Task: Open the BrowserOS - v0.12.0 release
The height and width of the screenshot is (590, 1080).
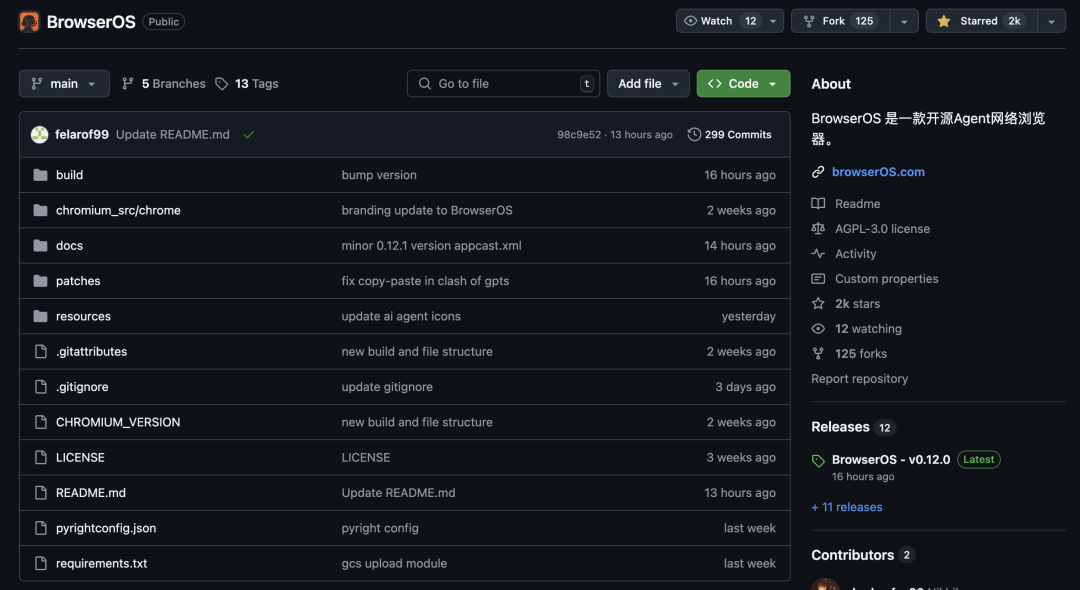Action: (891, 459)
